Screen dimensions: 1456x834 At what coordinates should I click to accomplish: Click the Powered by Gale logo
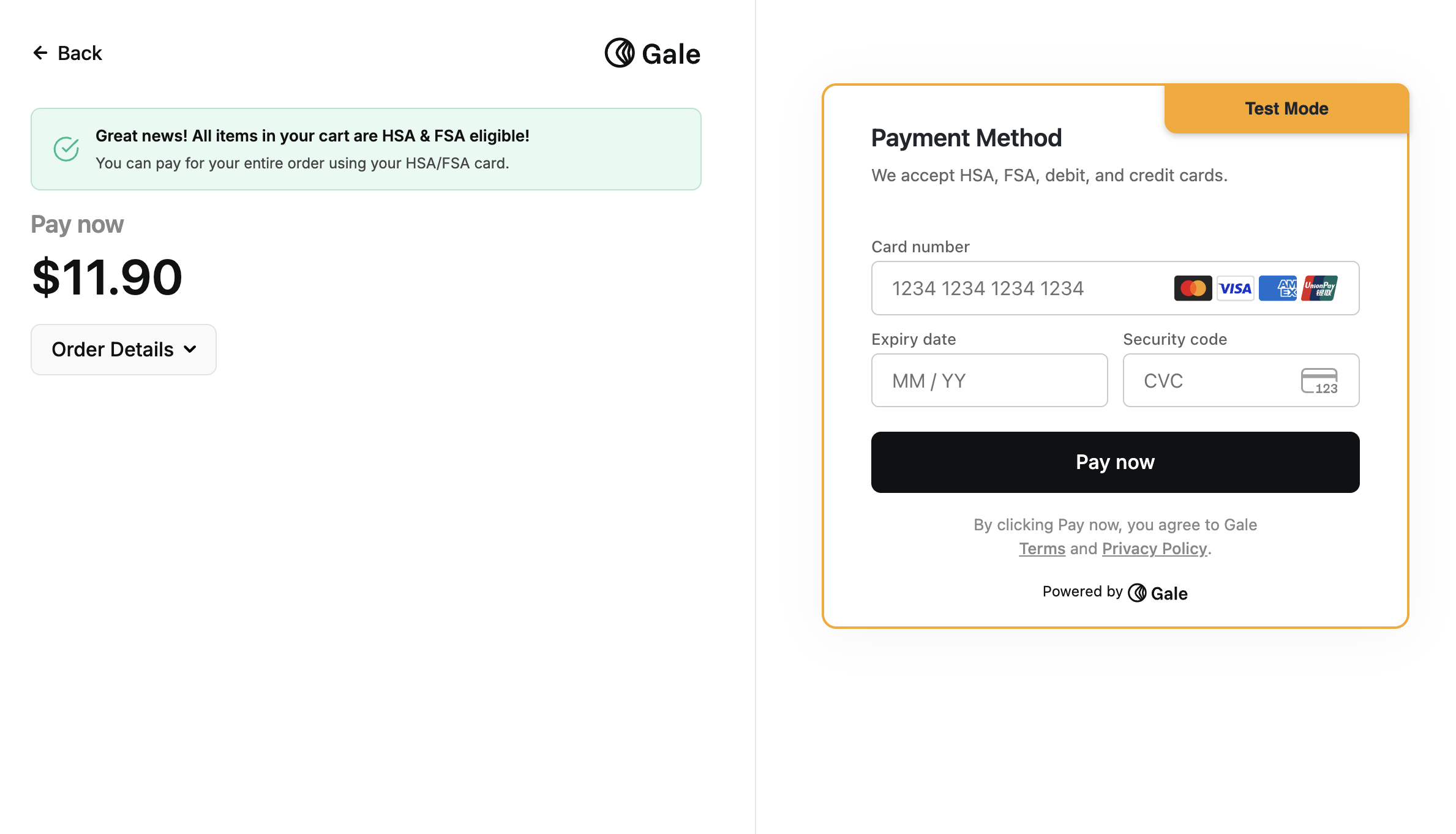click(1158, 593)
